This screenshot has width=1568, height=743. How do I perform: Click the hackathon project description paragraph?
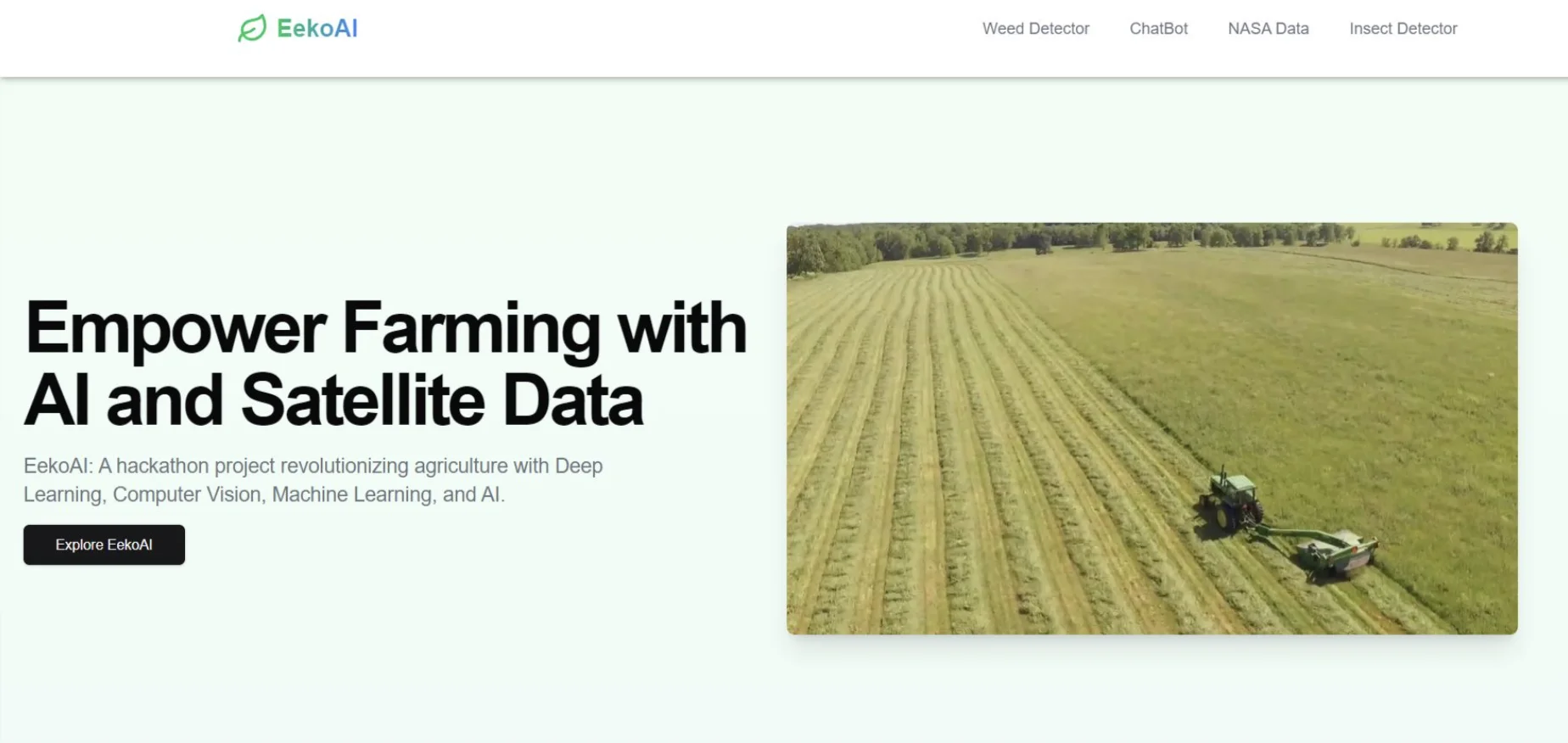[x=313, y=480]
